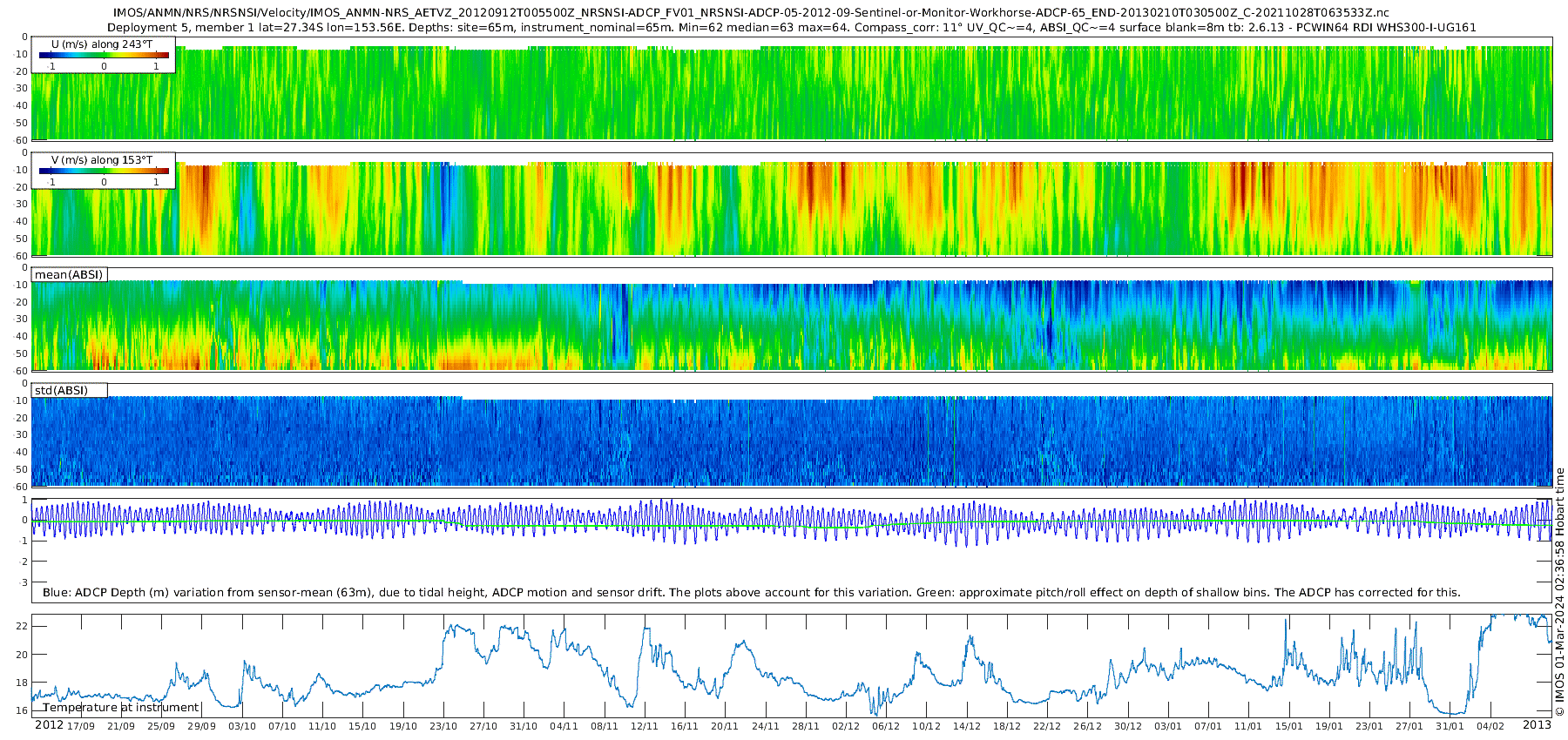
Task: Click the 23/10 date tick mark
Action: (x=443, y=726)
